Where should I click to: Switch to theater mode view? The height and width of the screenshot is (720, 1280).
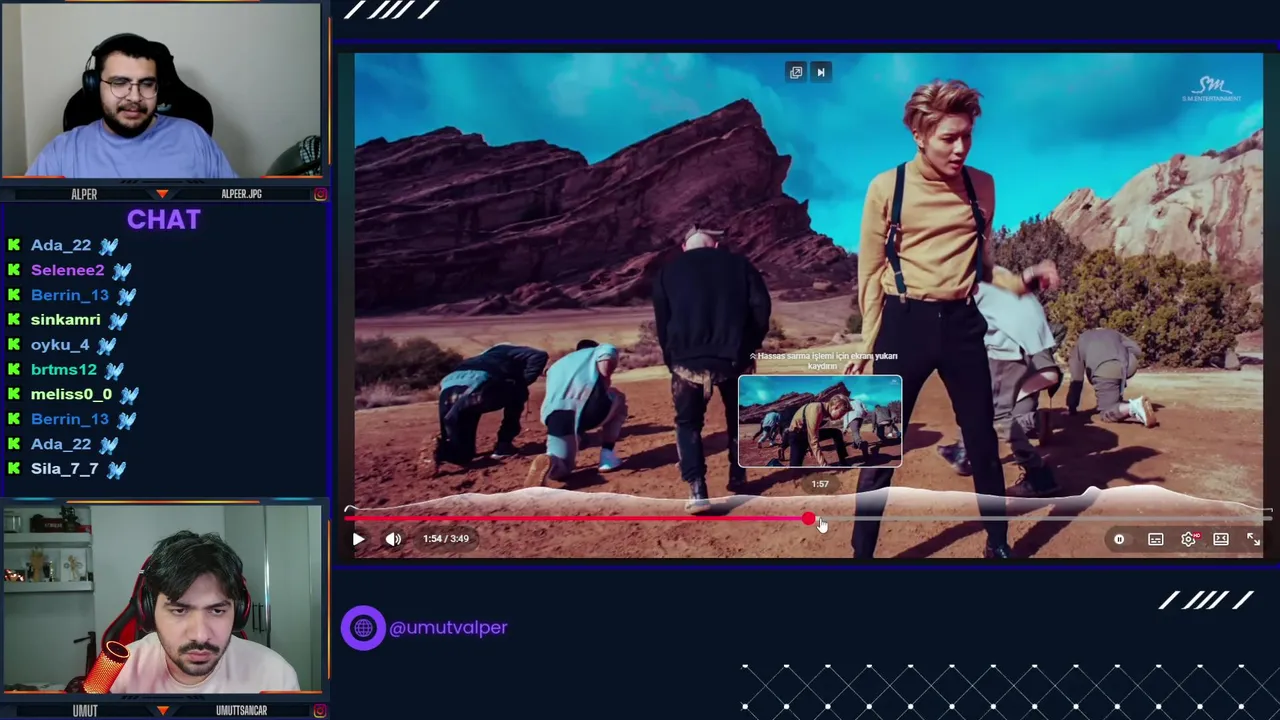pyautogui.click(x=1221, y=539)
